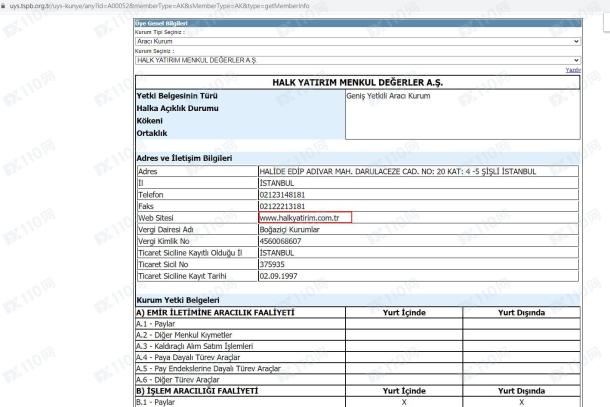This screenshot has width=610, height=407.
Task: Click the lock icon in address bar
Action: click(3, 6)
